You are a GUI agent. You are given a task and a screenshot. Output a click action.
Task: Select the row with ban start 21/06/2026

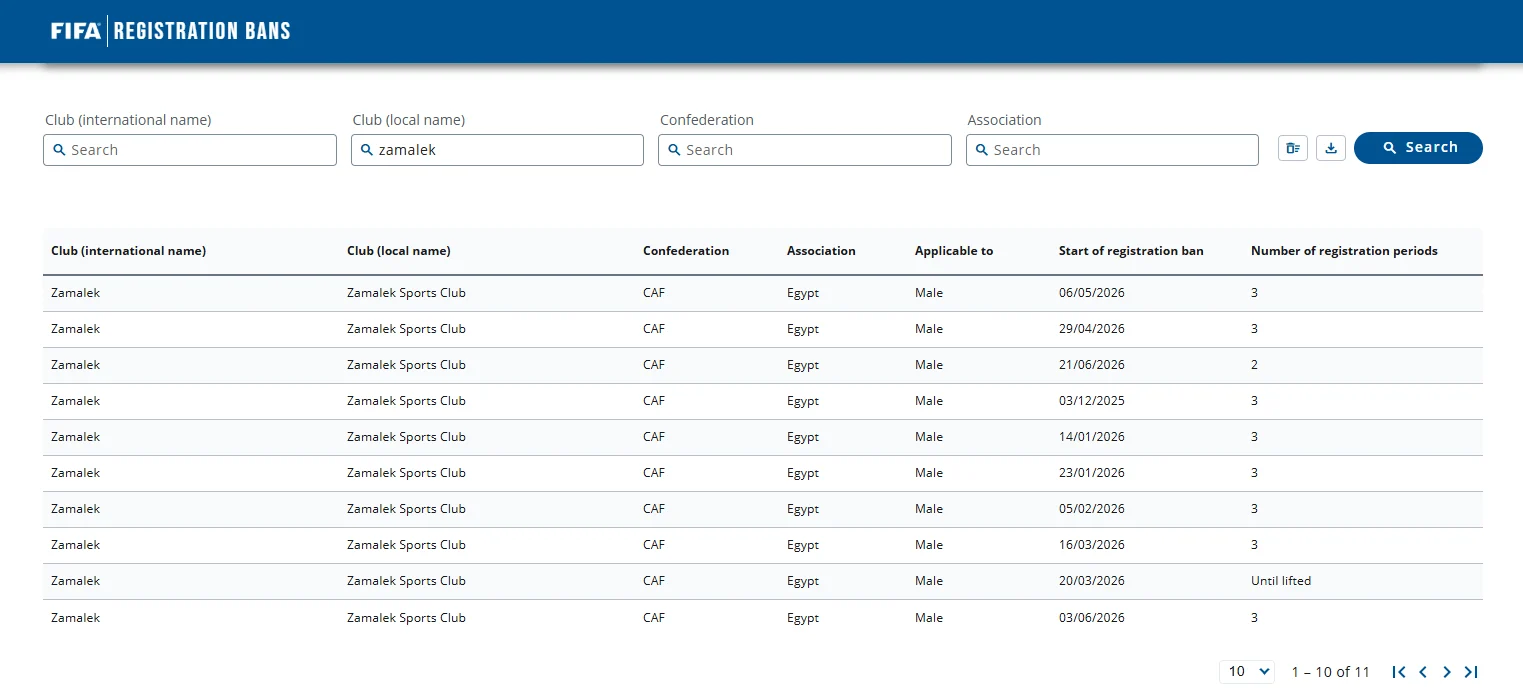pos(763,365)
